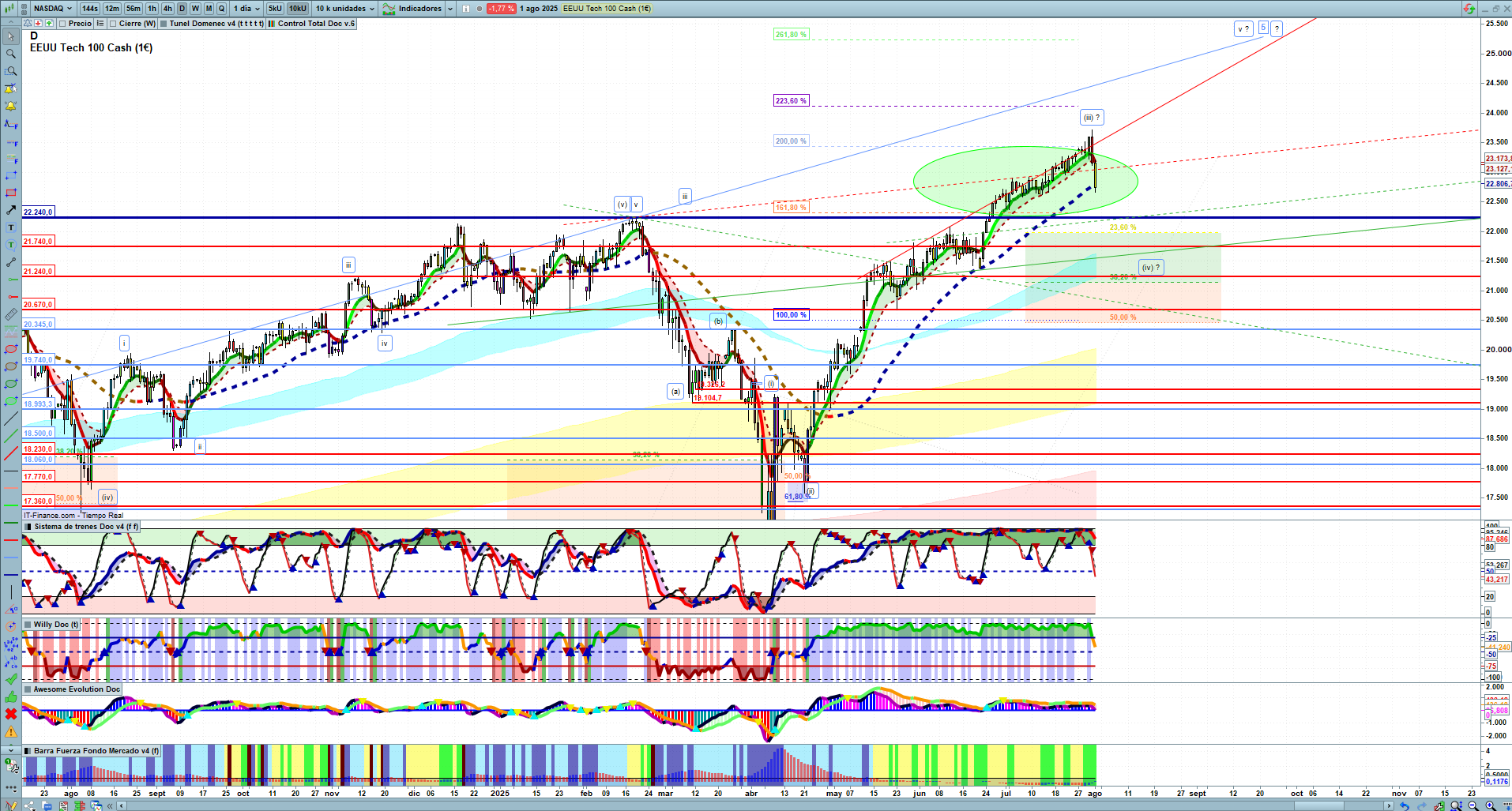The height and width of the screenshot is (811, 1512).
Task: Select the vertical line drawing tool
Action: click(11, 592)
